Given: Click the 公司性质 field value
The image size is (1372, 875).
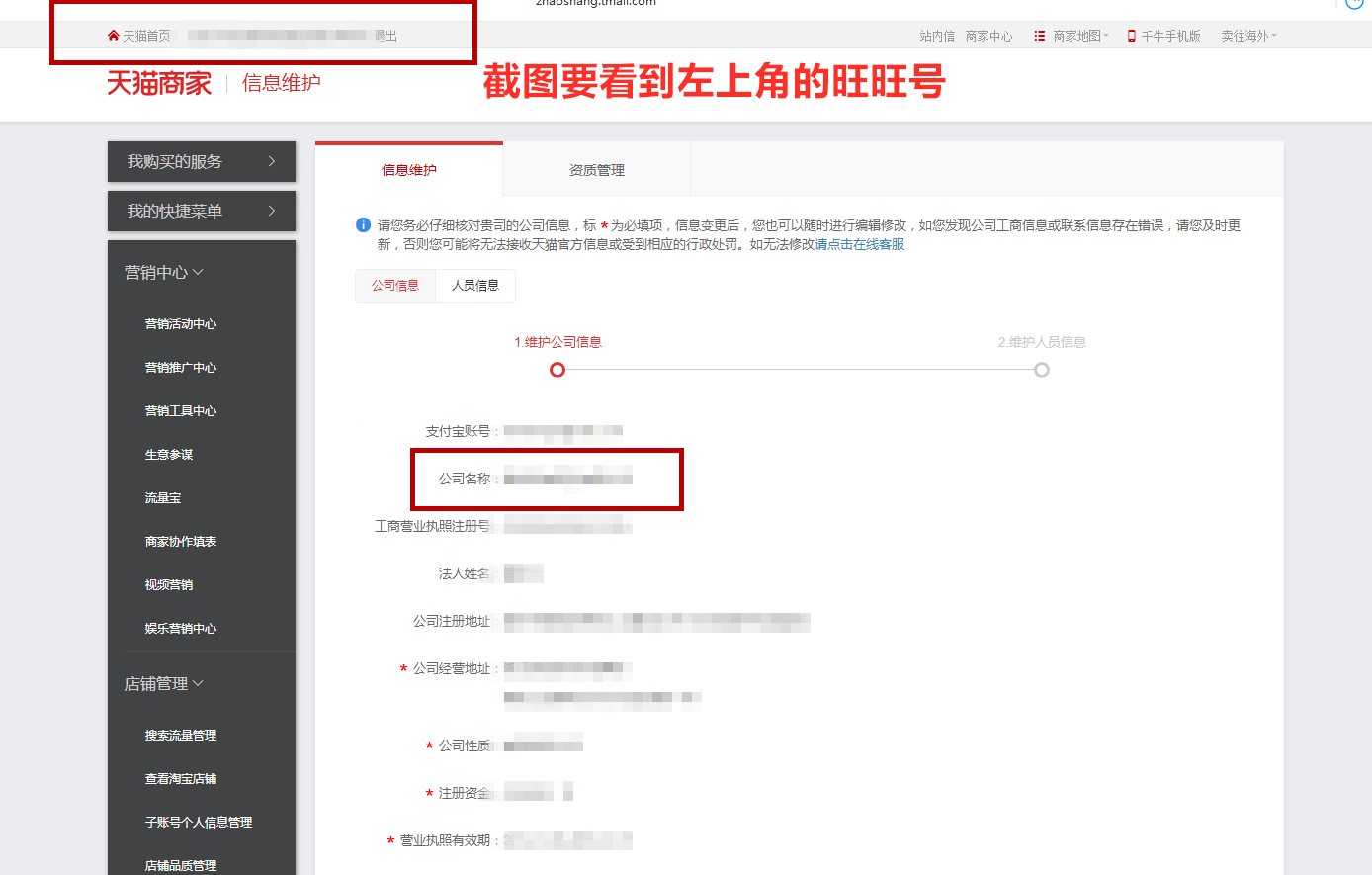Looking at the screenshot, I should [x=544, y=745].
